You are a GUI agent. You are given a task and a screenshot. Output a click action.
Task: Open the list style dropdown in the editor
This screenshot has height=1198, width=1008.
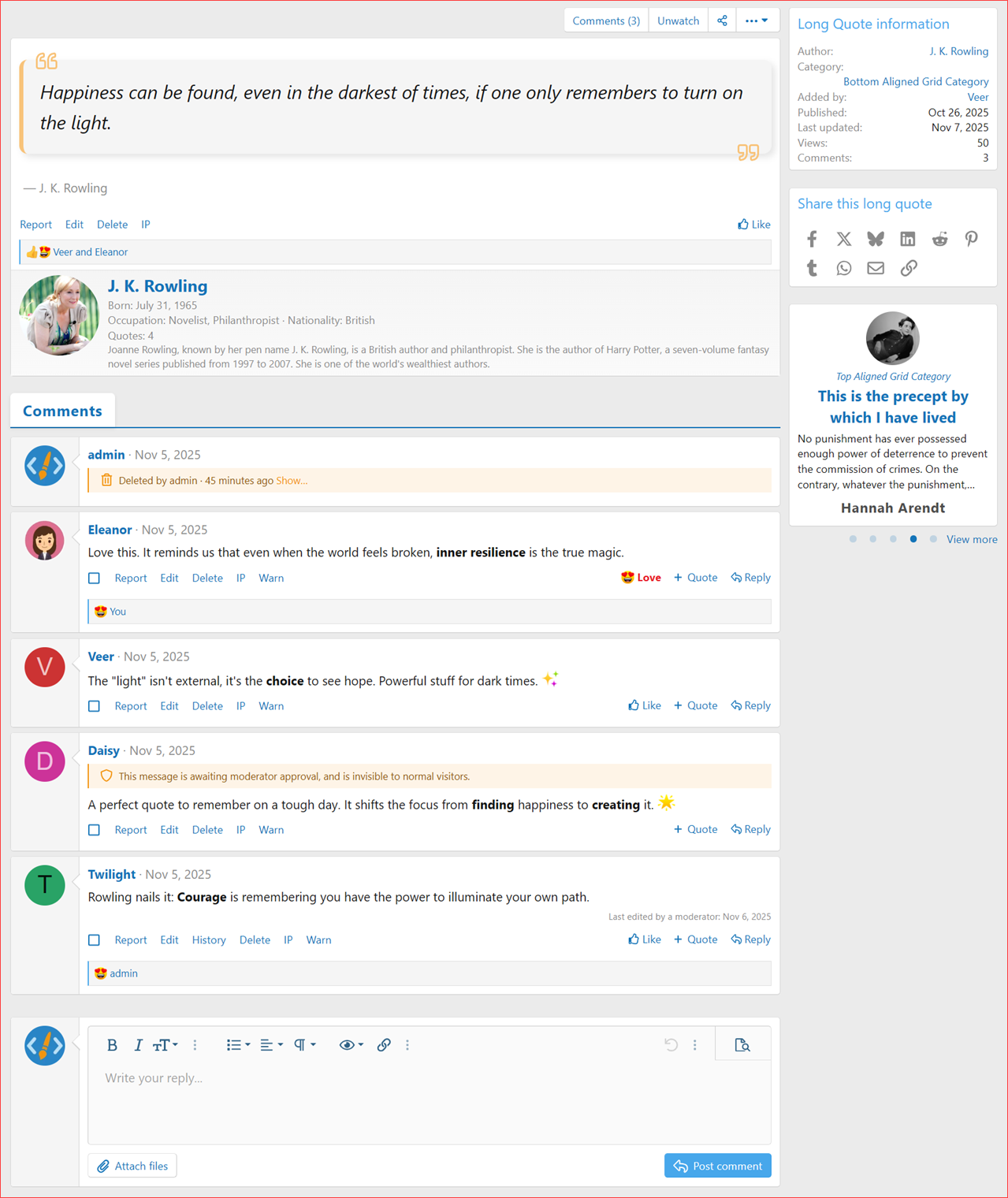coord(237,1045)
